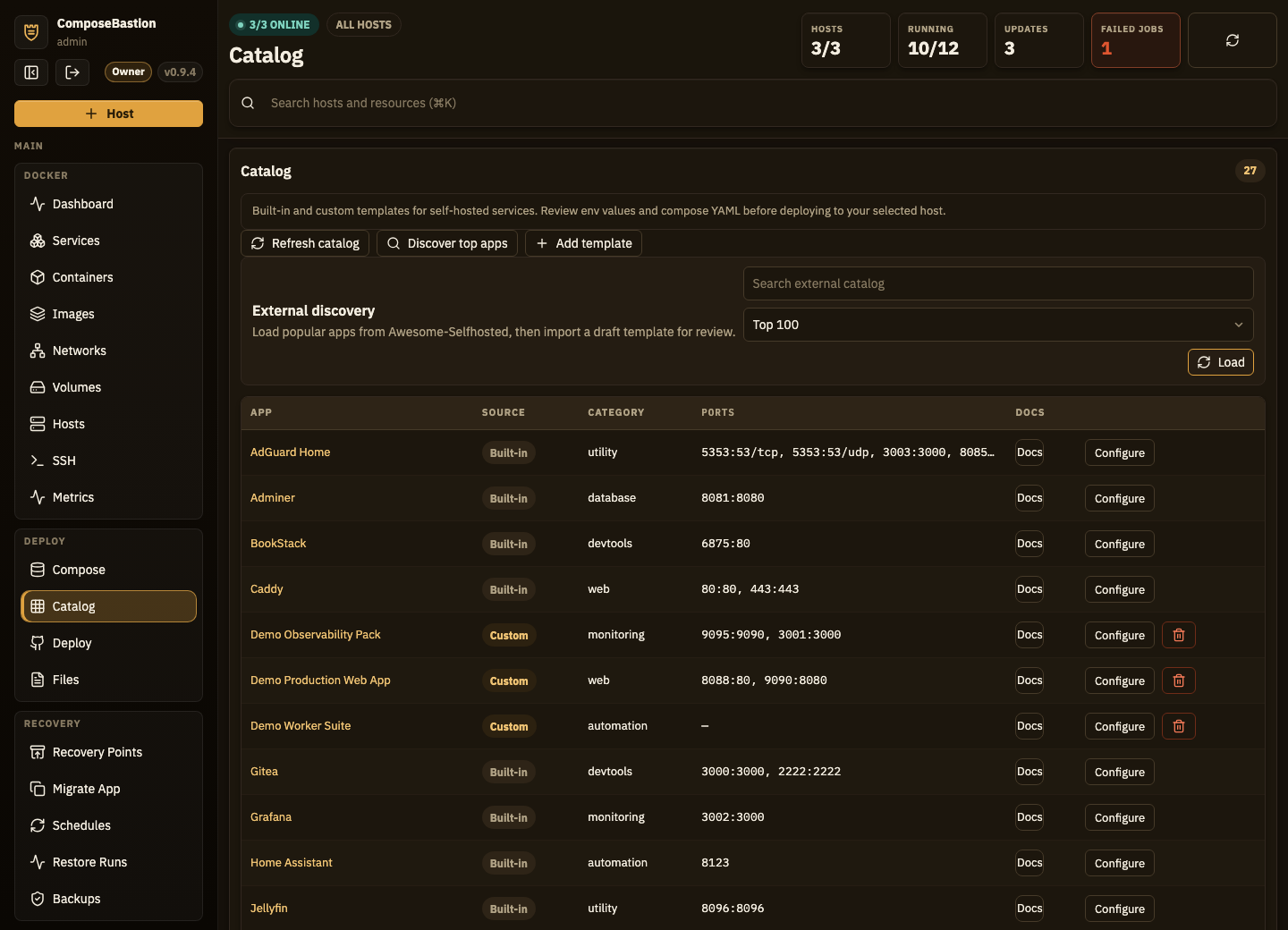Click the search magnifier icon in global search
Screen dimensions: 1288x930
point(248,103)
